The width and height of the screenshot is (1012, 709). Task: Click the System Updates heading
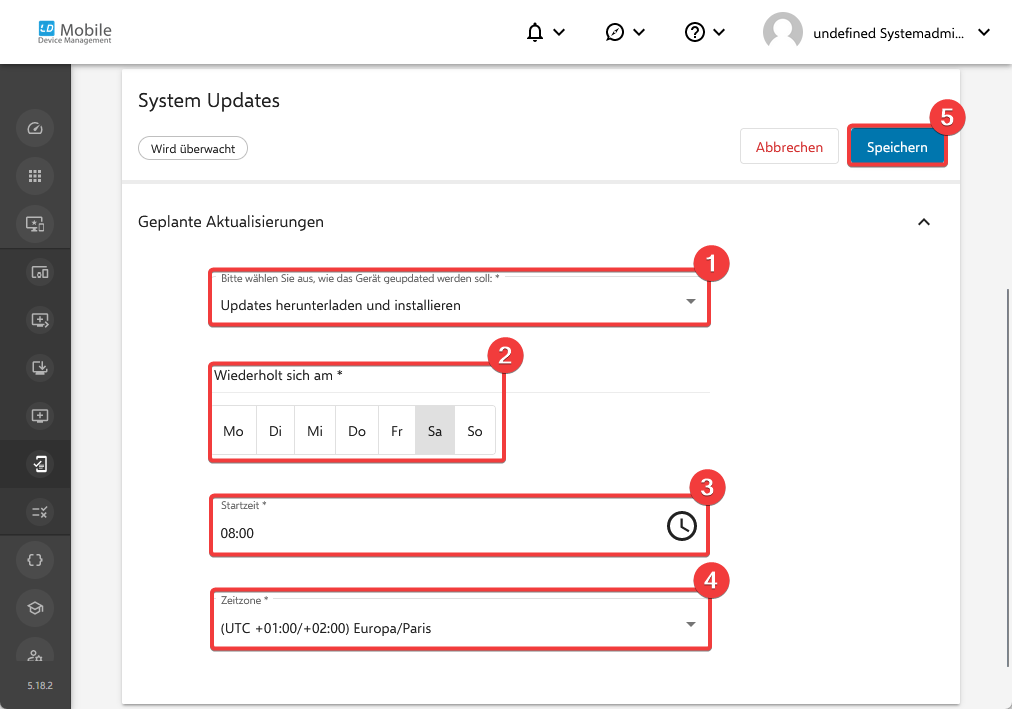[x=209, y=101]
